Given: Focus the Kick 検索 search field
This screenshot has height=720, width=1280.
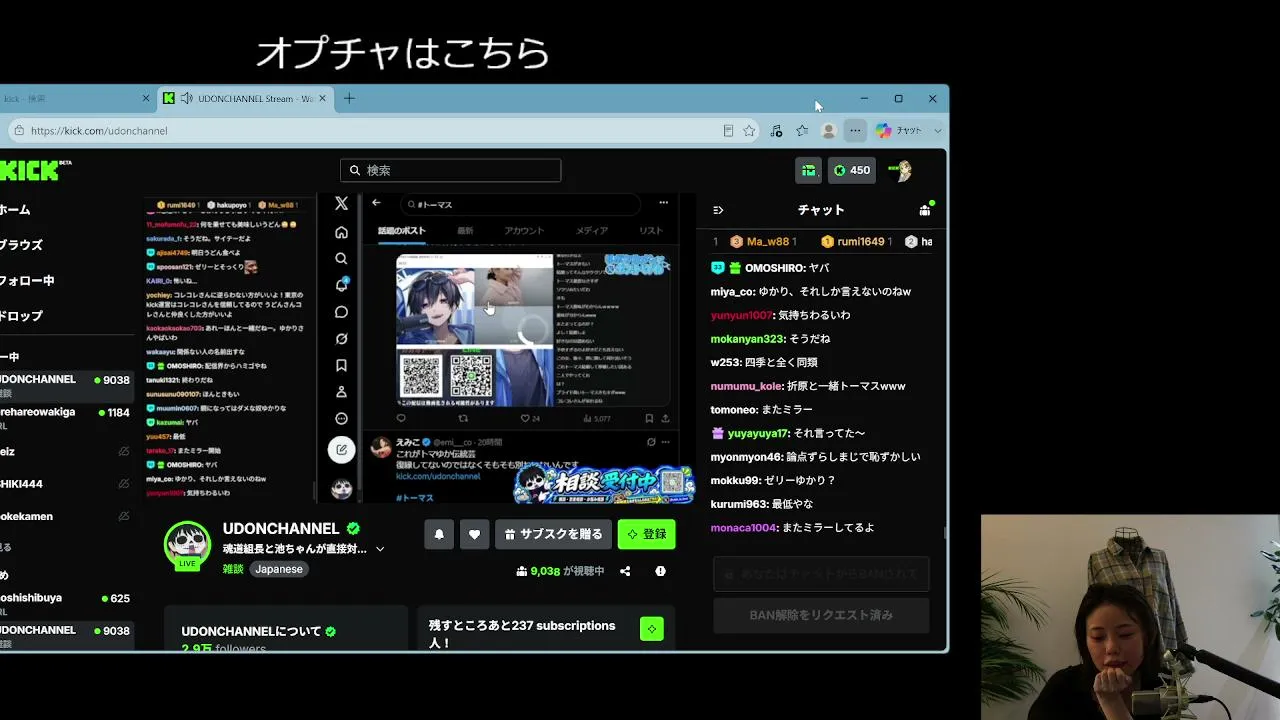Looking at the screenshot, I should 450,170.
